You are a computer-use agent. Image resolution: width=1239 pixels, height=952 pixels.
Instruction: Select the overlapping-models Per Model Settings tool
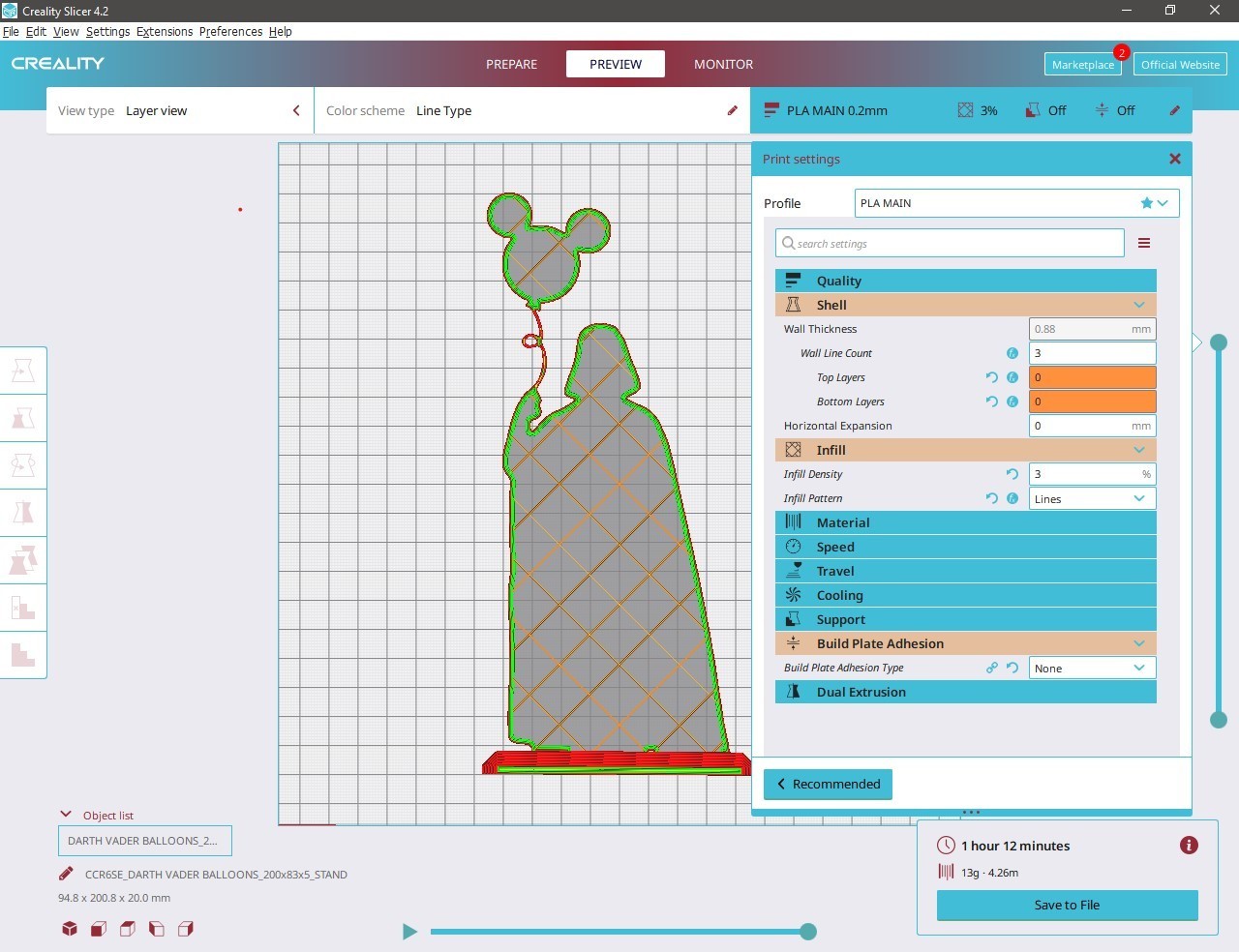[x=23, y=560]
